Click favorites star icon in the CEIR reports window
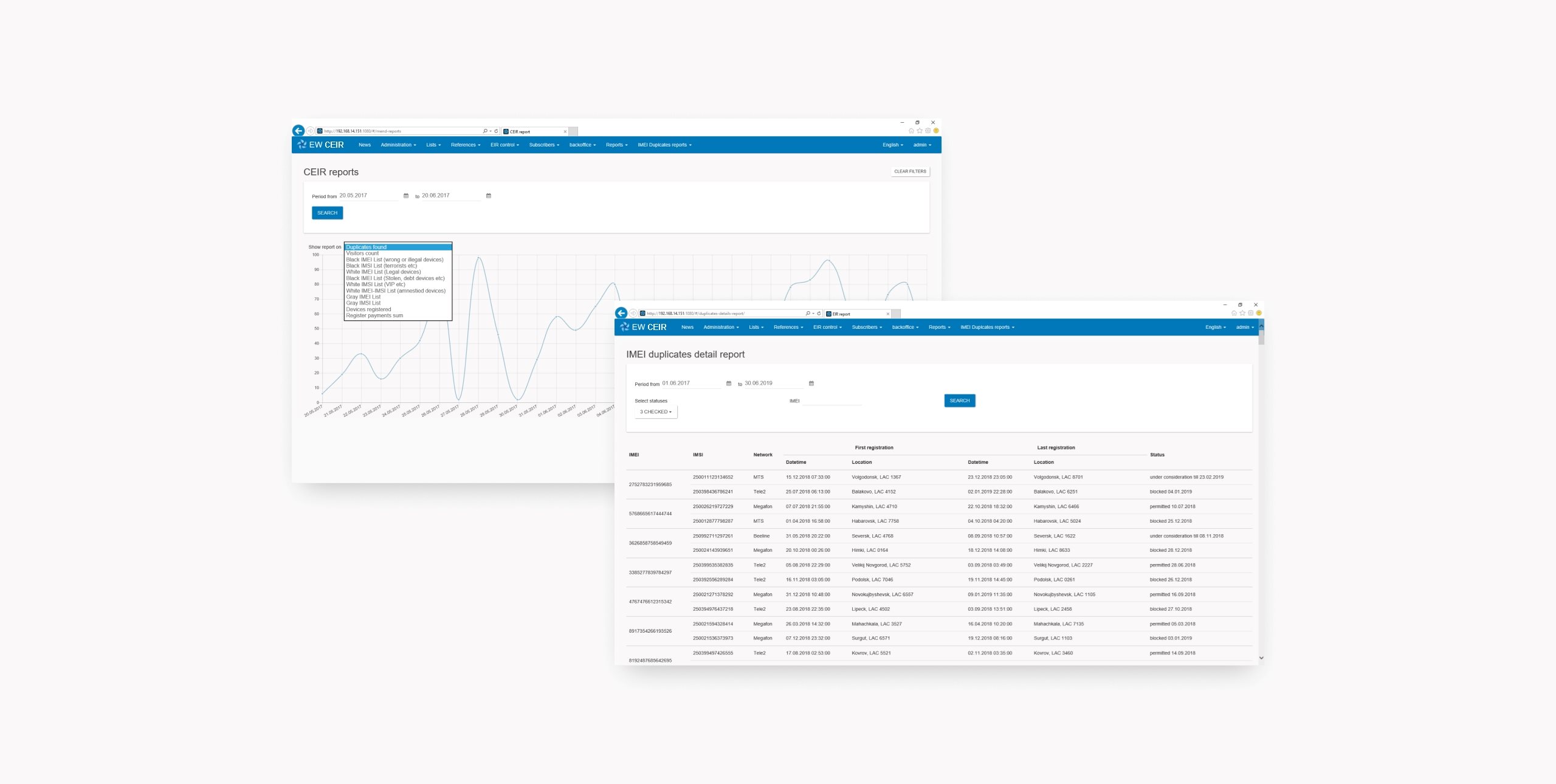This screenshot has width=1556, height=784. [x=920, y=131]
